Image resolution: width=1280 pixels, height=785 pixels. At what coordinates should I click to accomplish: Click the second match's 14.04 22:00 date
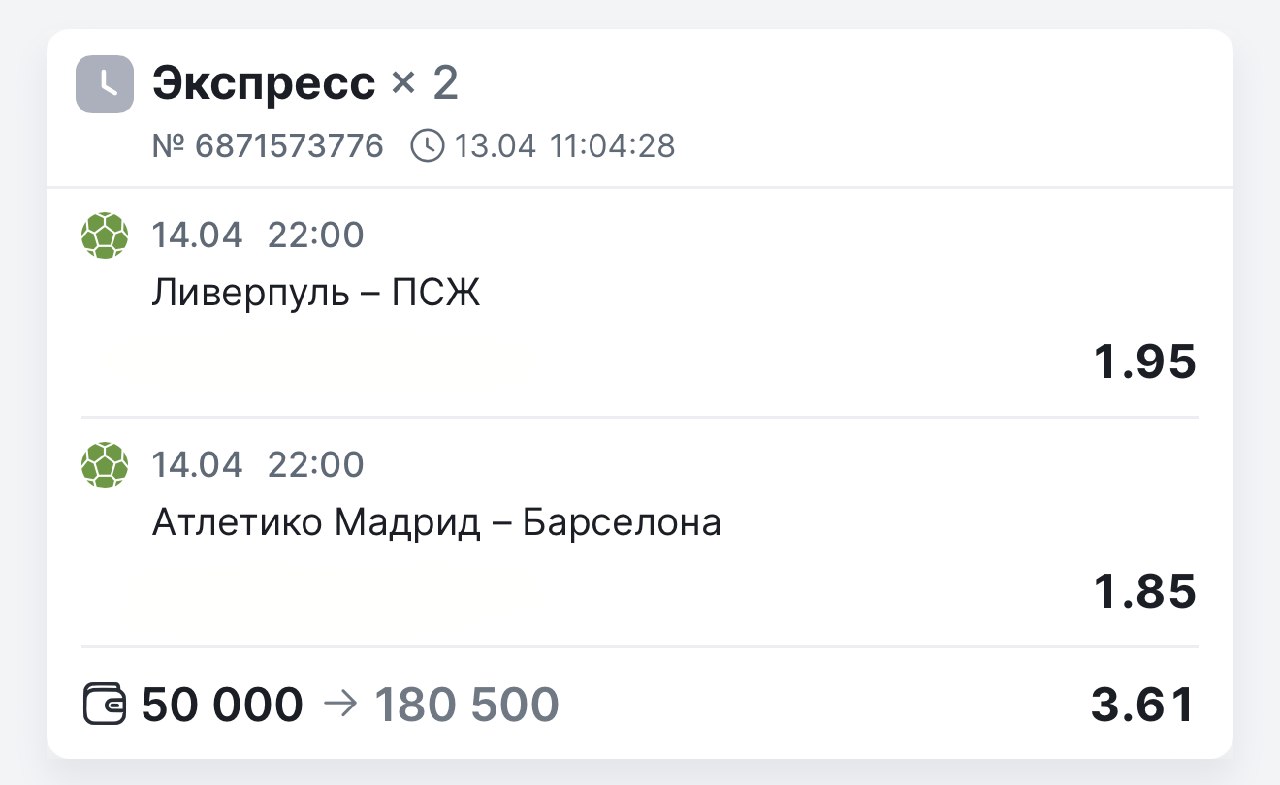258,466
